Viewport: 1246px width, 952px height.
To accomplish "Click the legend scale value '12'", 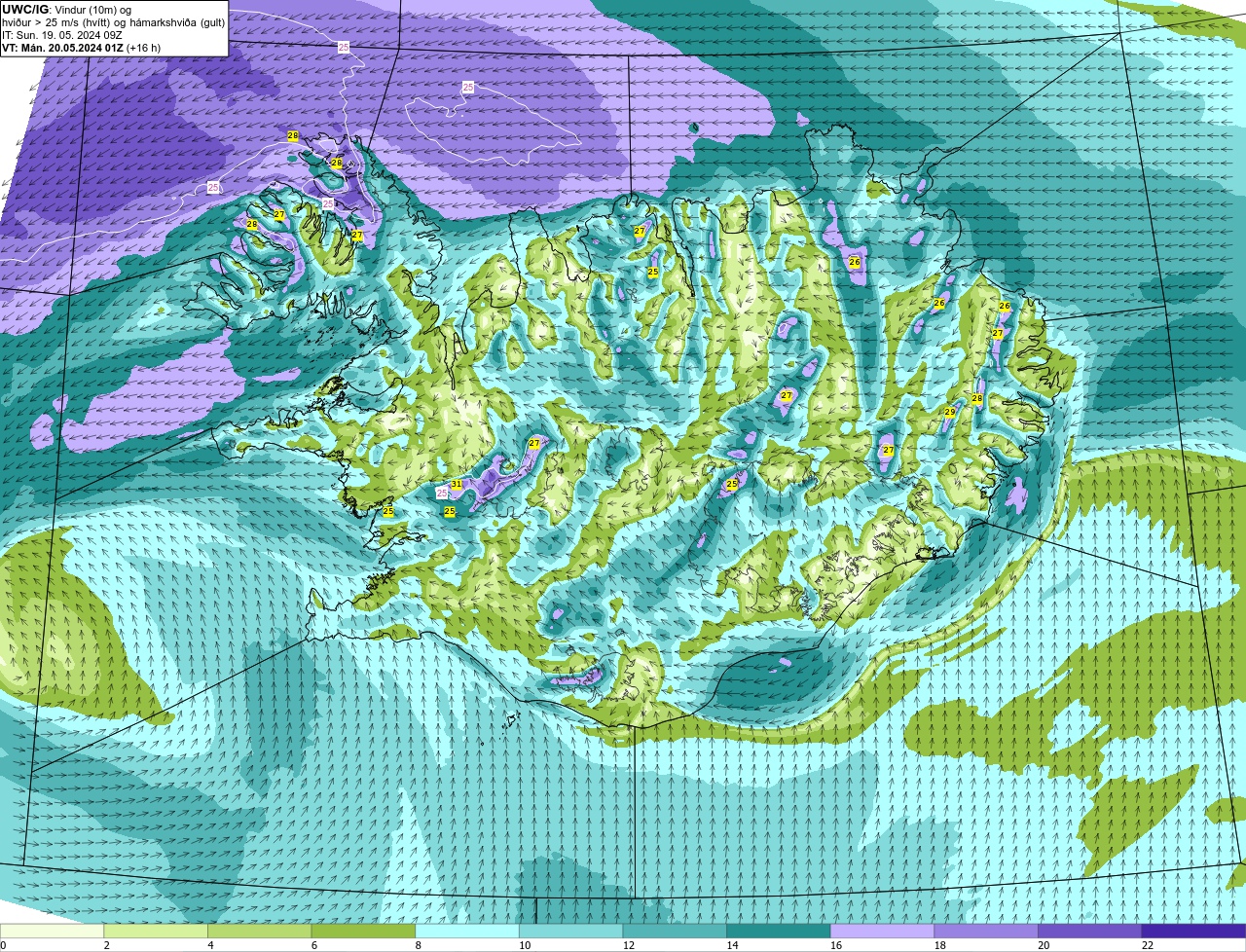I will pos(629,945).
